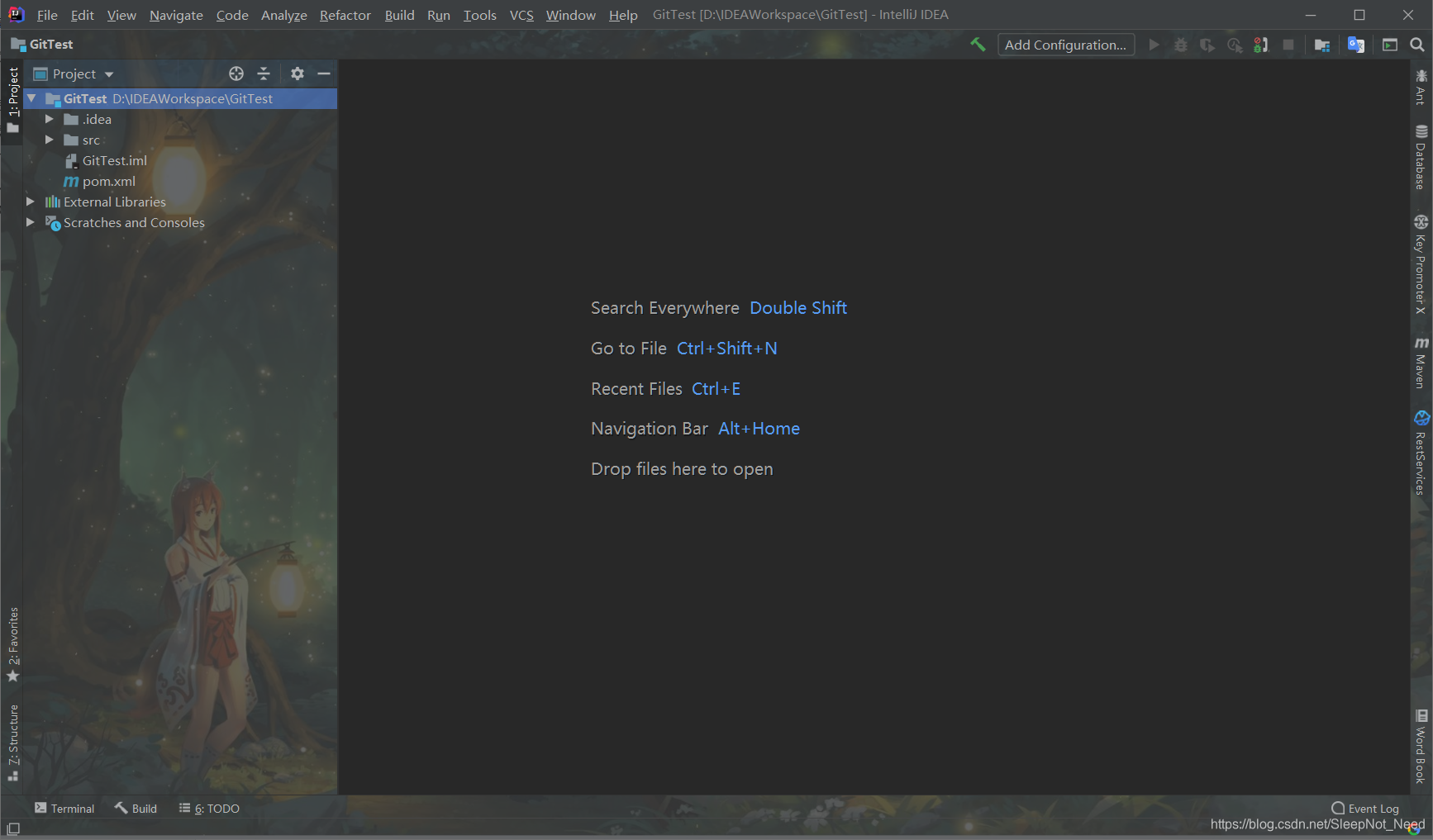Click Run with Coverage icon
The width and height of the screenshot is (1433, 840).
point(1207,45)
